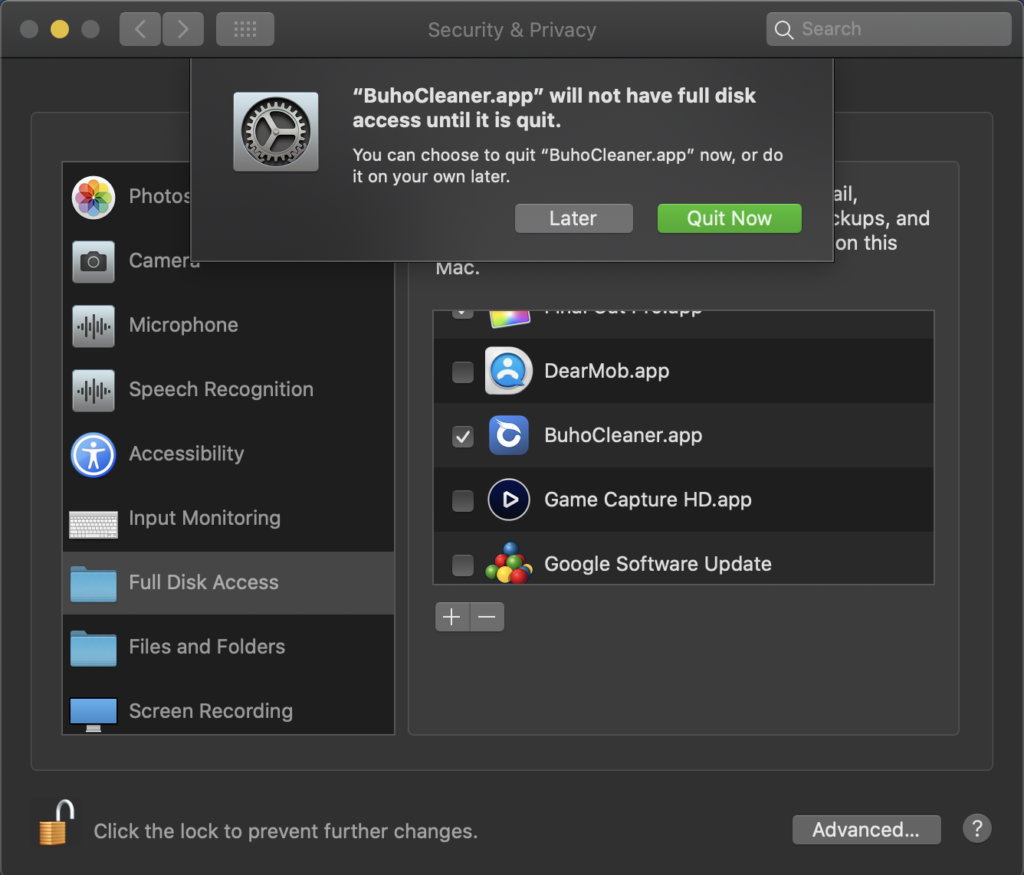
Task: Click the padlock icon to lock changes
Action: [56, 823]
